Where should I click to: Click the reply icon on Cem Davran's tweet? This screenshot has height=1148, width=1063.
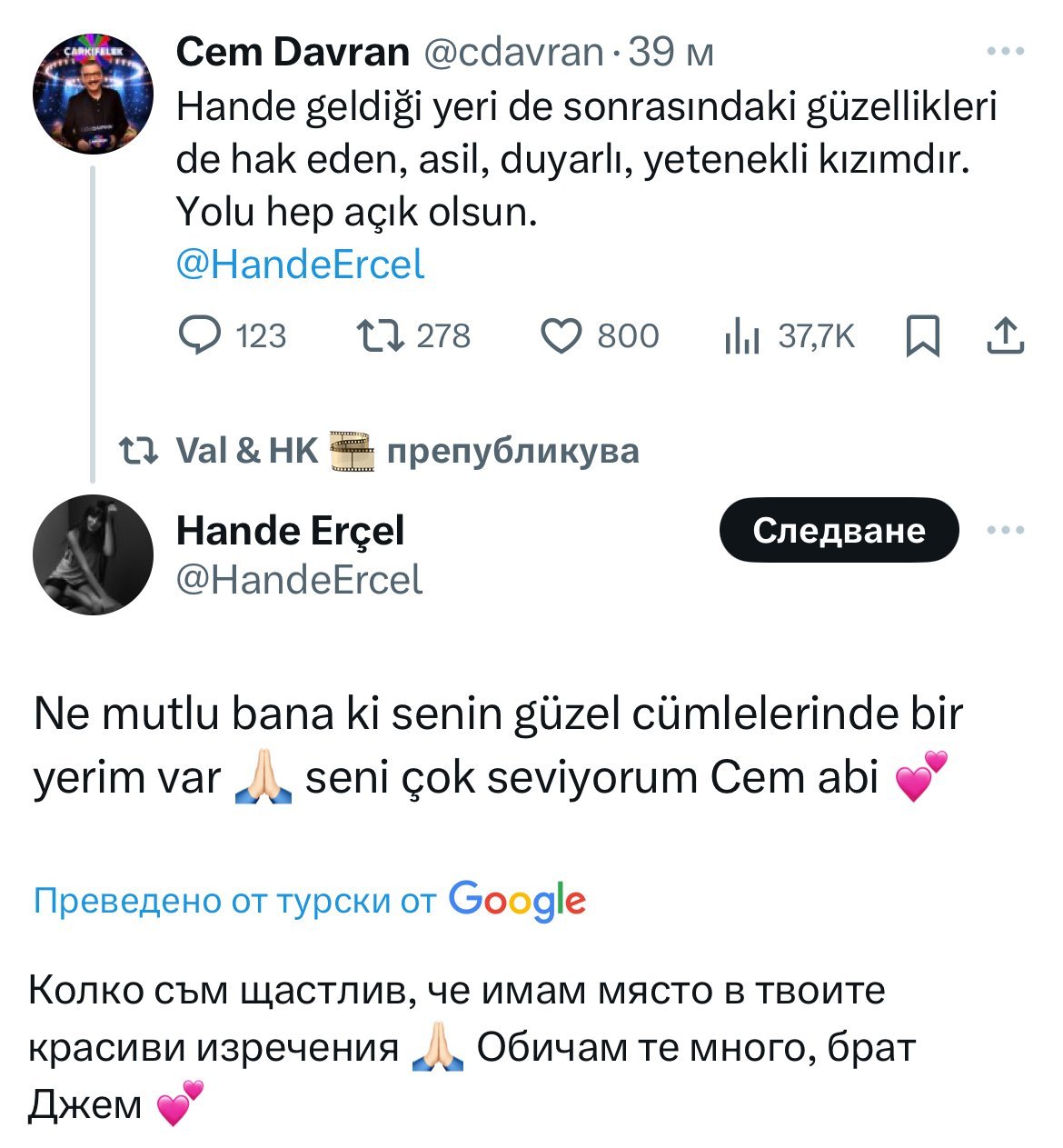point(200,336)
